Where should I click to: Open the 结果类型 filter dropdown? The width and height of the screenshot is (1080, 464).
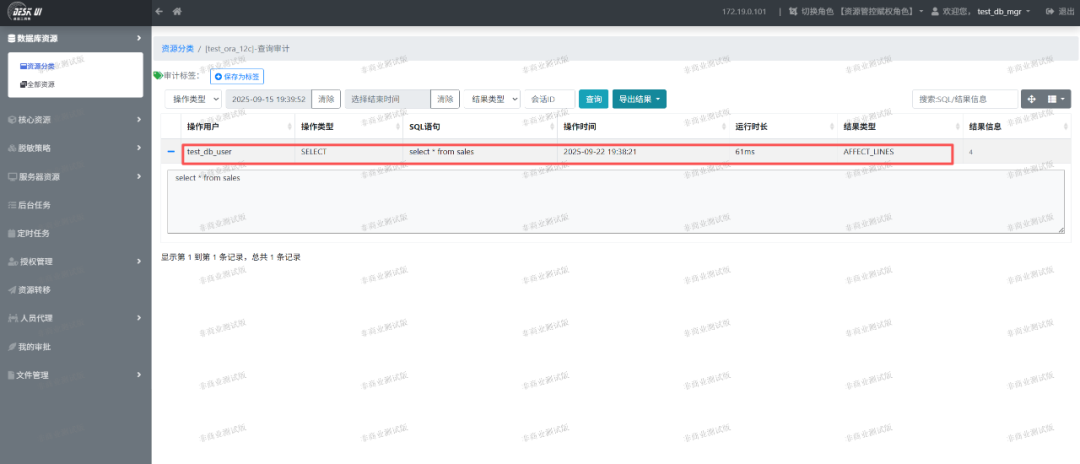tap(492, 99)
